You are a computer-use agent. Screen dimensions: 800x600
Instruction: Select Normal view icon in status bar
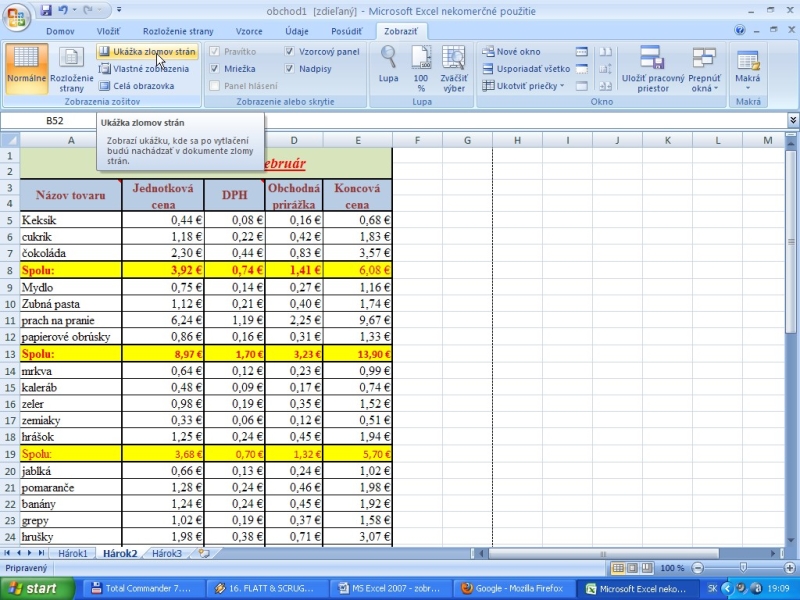(618, 568)
